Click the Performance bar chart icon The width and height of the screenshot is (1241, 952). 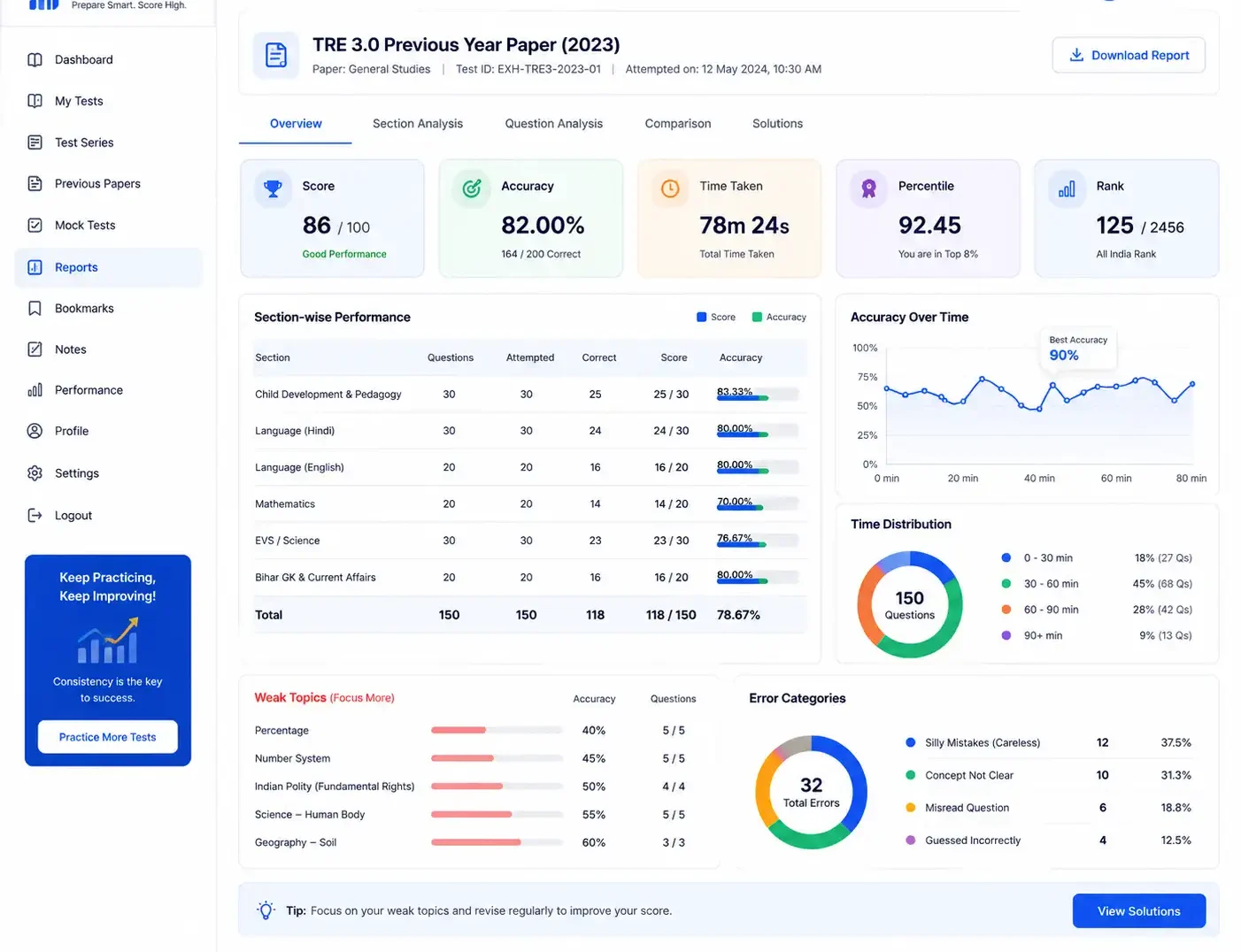click(x=35, y=389)
